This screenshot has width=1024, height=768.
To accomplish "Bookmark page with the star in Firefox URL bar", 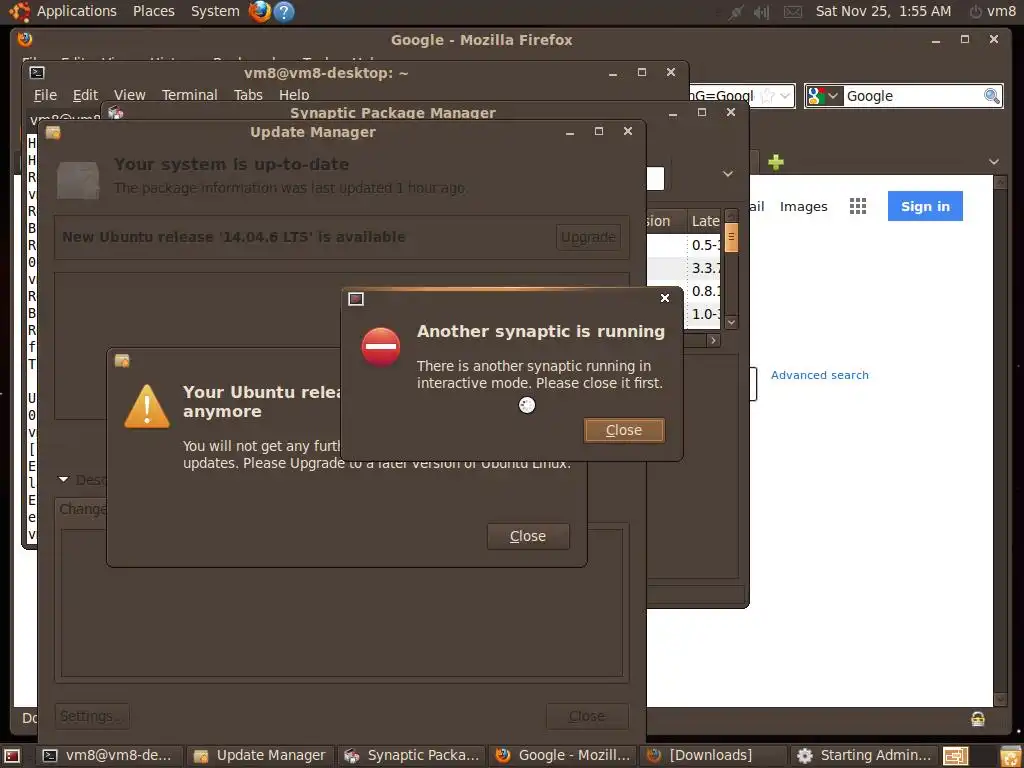I will click(768, 96).
